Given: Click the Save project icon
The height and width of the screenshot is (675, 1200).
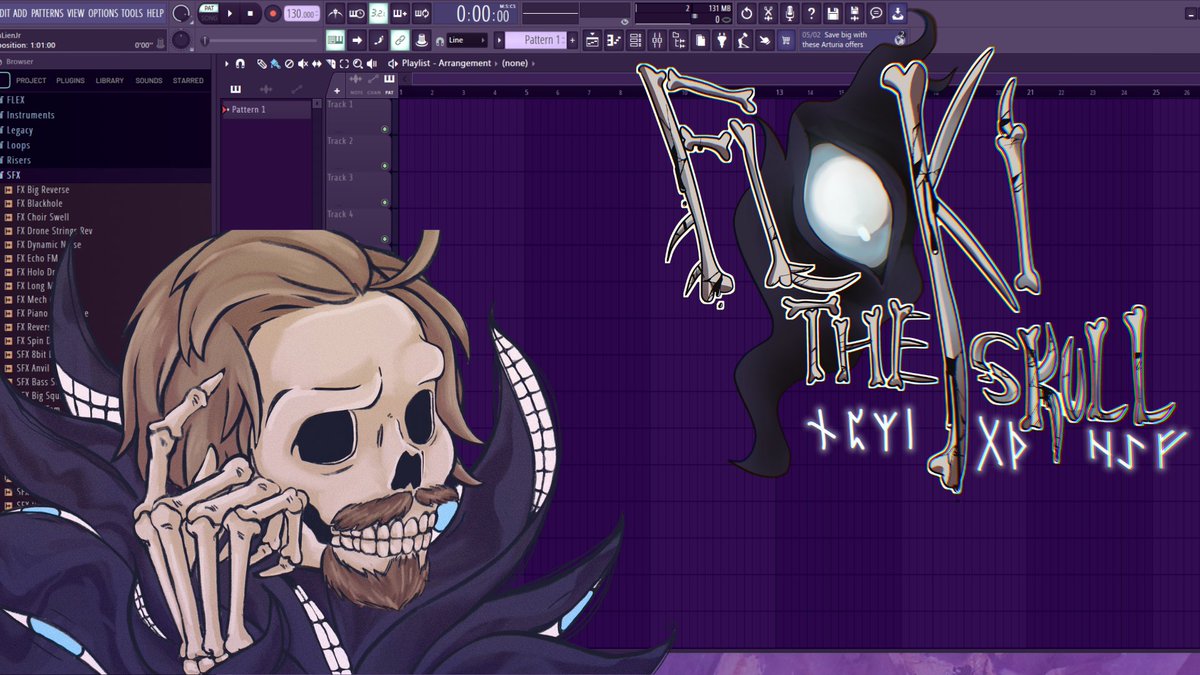Looking at the screenshot, I should (834, 13).
